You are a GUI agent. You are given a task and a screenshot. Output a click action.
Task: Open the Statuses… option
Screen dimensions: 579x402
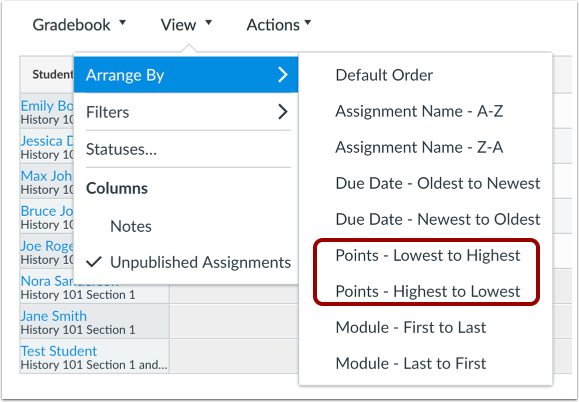186,149
